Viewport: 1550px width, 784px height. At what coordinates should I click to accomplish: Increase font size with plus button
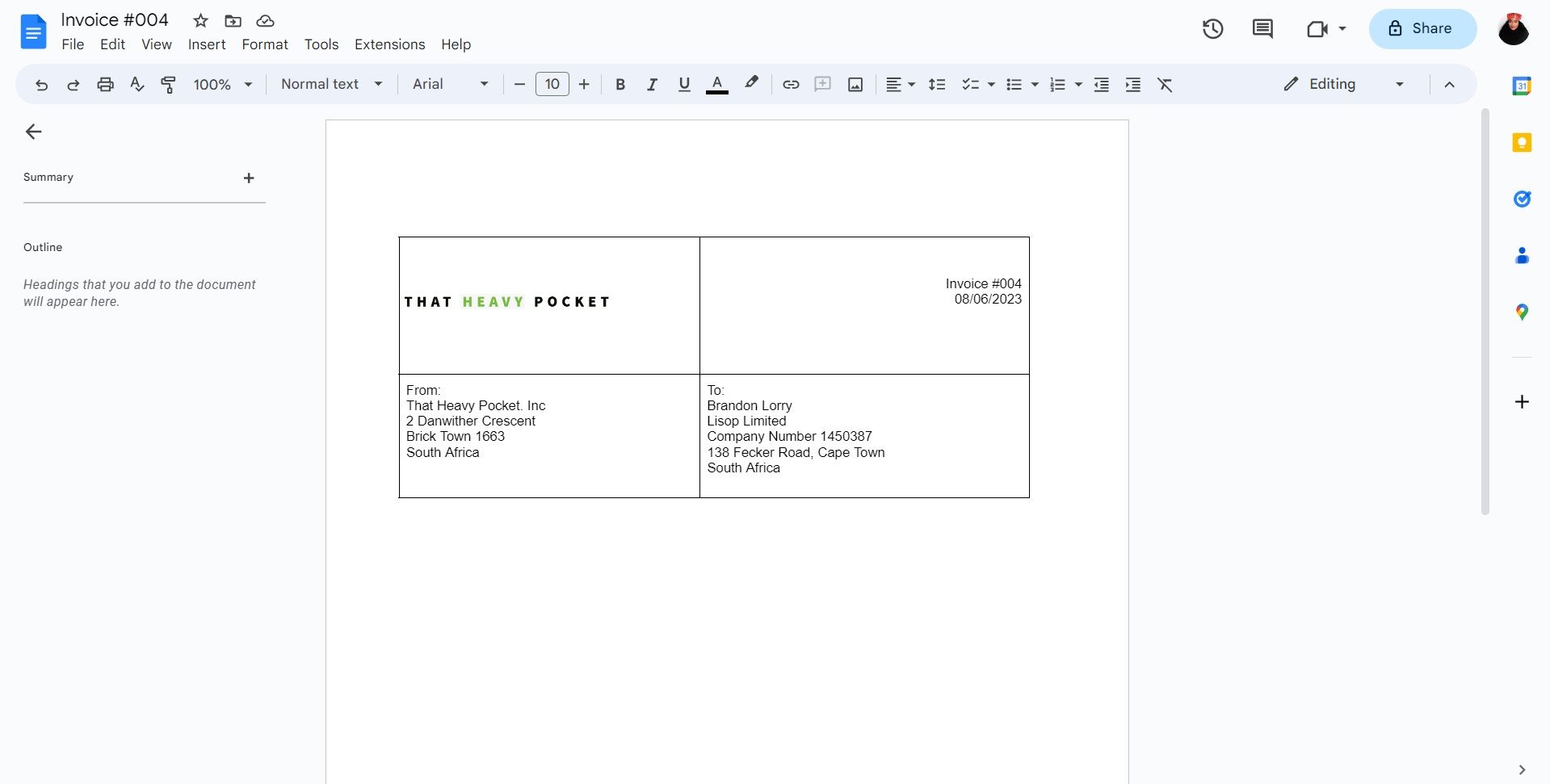click(584, 84)
